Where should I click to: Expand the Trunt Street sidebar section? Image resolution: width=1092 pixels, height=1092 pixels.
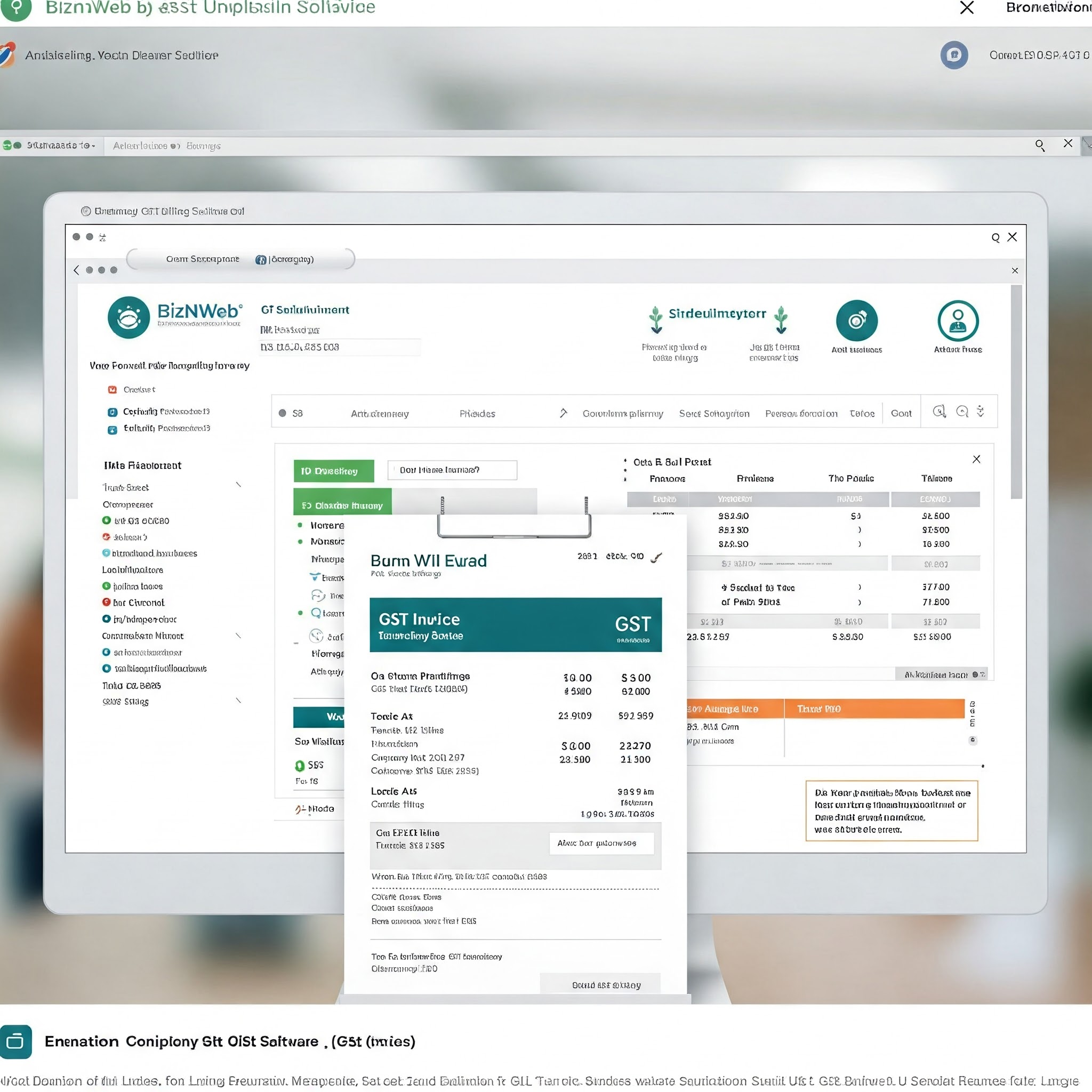239,485
